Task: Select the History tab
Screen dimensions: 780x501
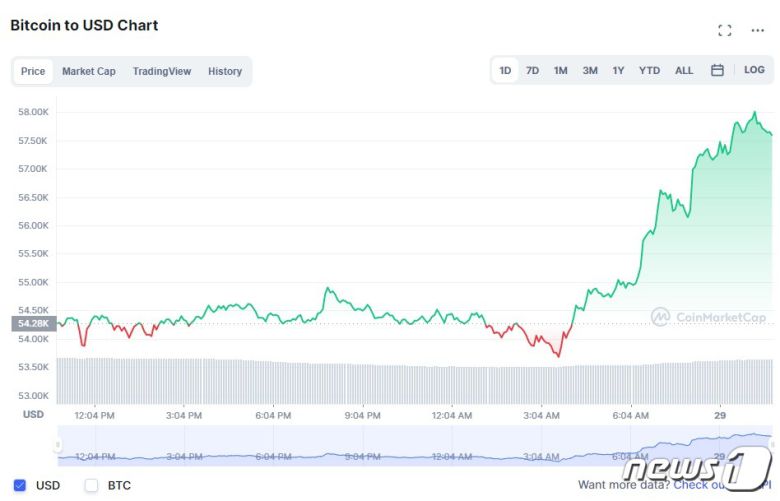Action: pos(225,71)
